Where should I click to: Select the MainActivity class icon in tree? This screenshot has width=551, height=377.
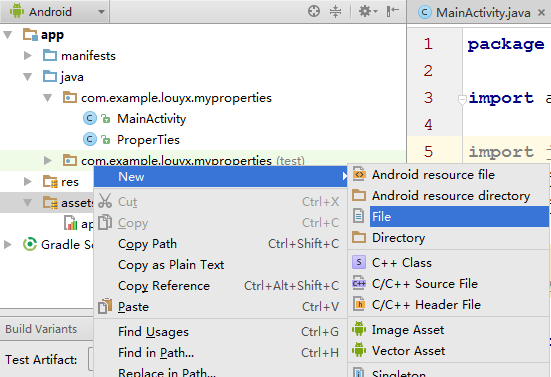90,119
